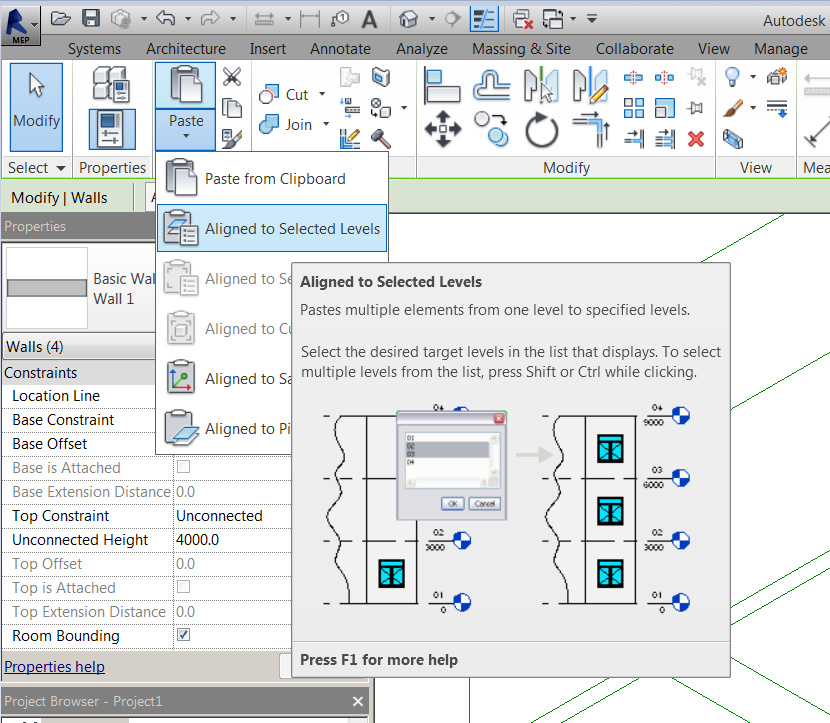The image size is (830, 723).
Task: Select the Copy tool circles icon
Action: [491, 129]
